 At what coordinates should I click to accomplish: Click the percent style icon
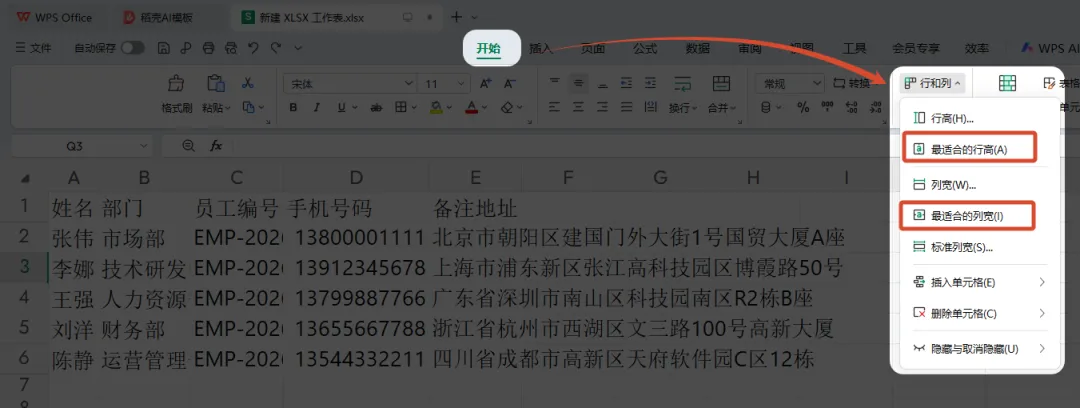pyautogui.click(x=803, y=108)
